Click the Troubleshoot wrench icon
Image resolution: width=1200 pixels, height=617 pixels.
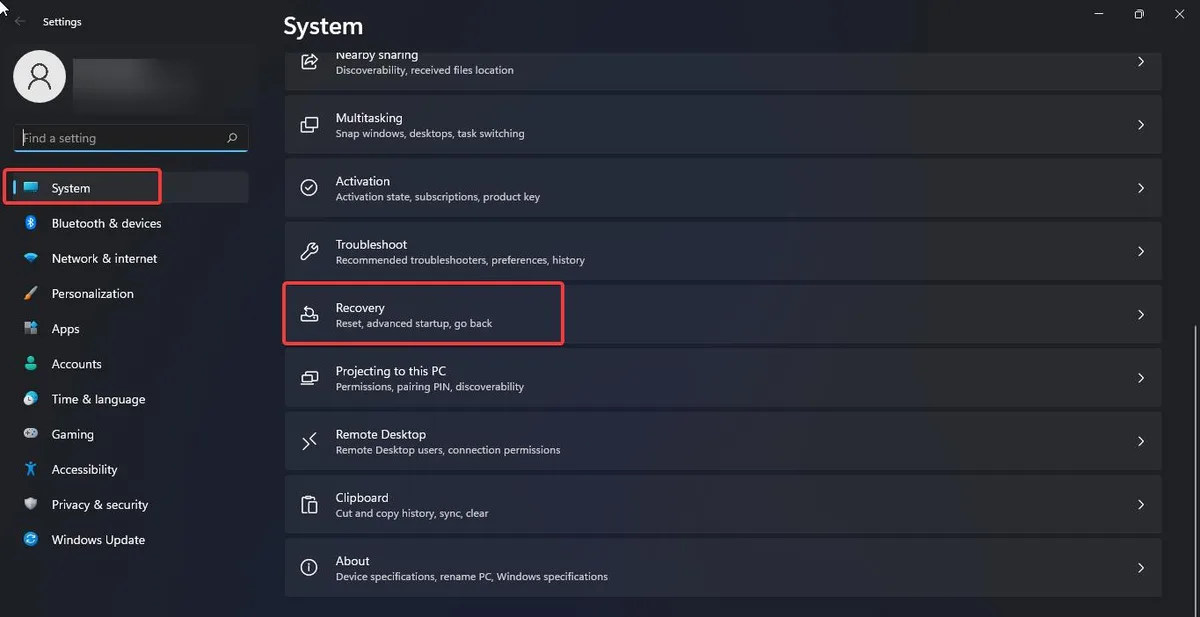pyautogui.click(x=310, y=251)
